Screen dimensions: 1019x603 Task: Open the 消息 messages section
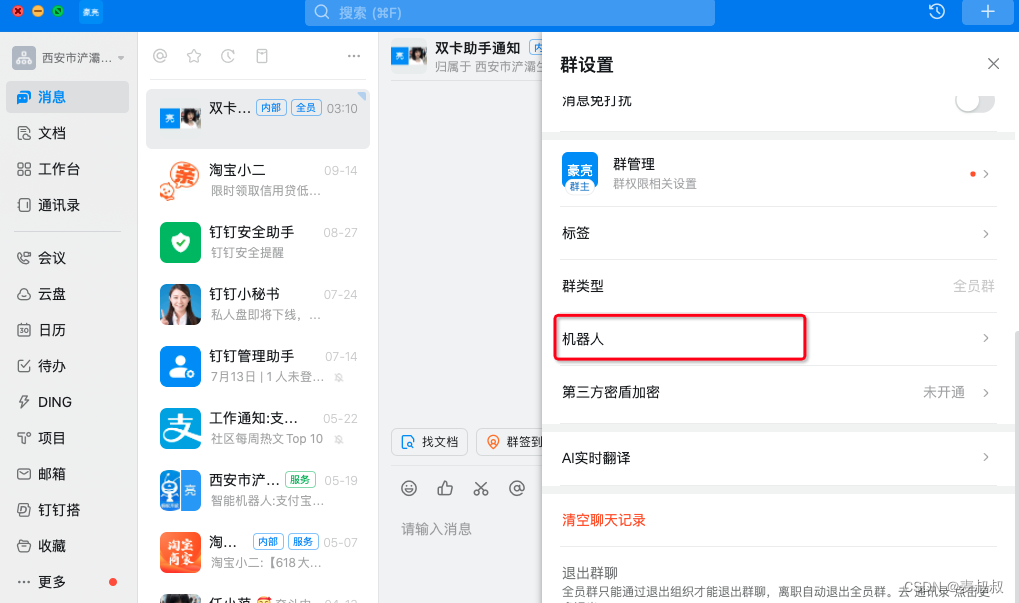67,97
